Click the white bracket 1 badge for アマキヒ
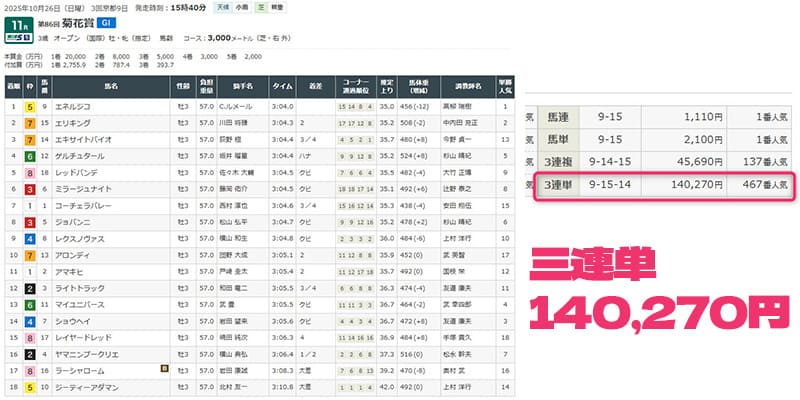This screenshot has height=400, width=800. coord(30,272)
